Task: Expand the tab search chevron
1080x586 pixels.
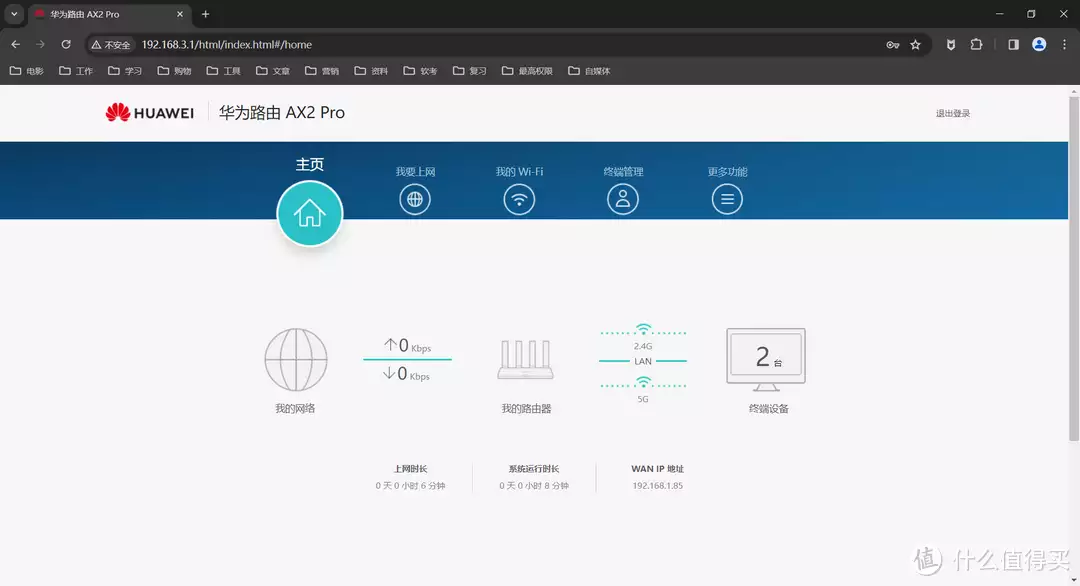Action: tap(14, 14)
